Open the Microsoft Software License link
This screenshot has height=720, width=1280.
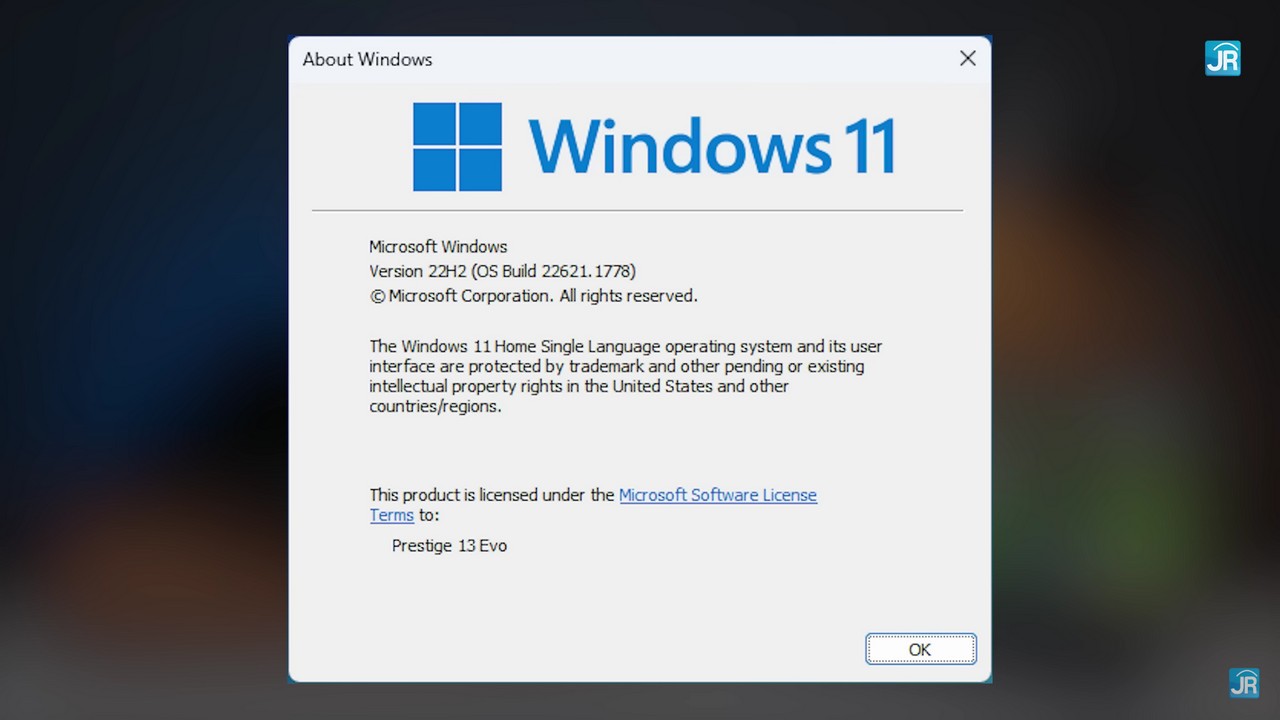pyautogui.click(x=718, y=495)
